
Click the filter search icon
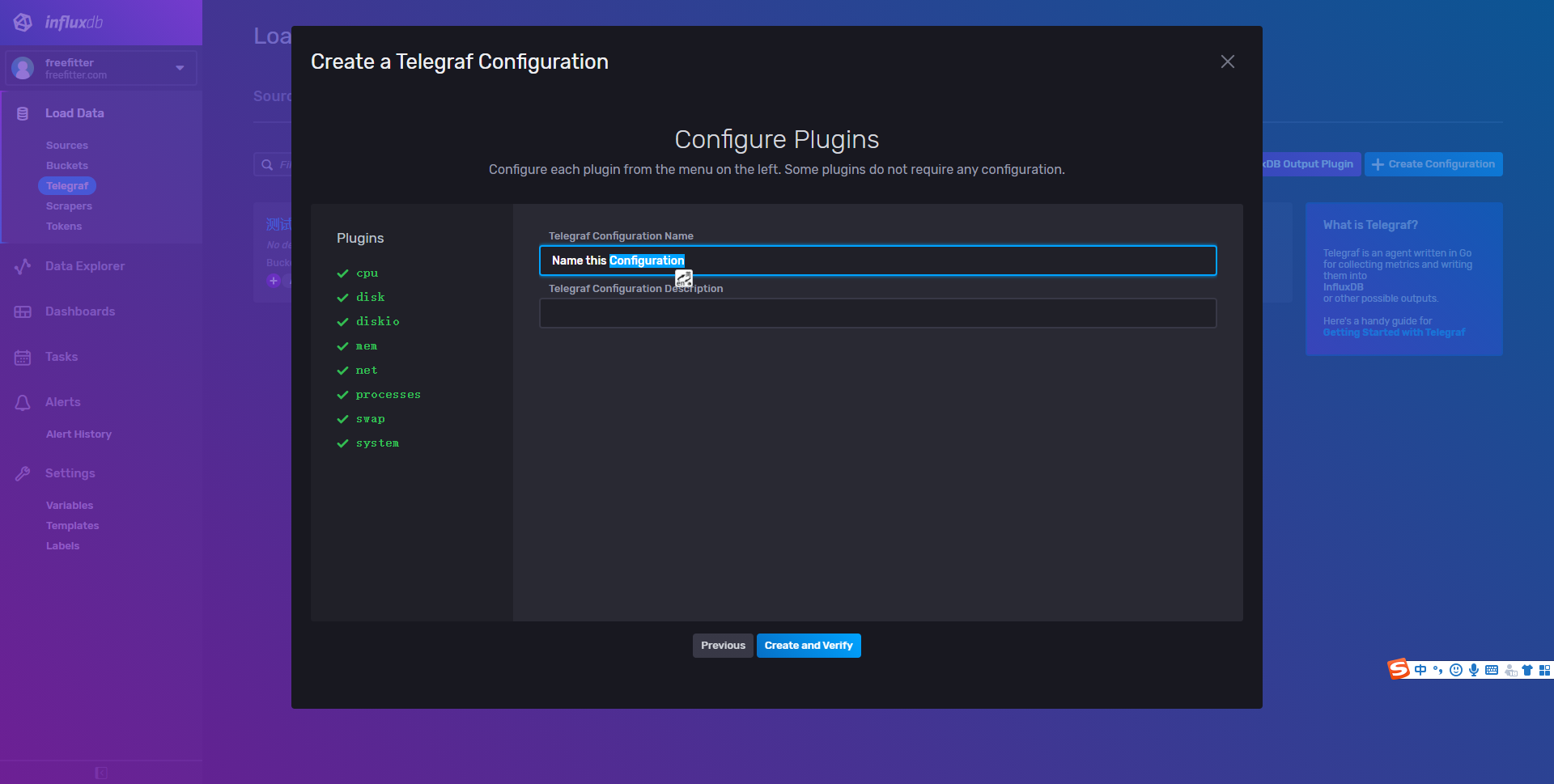point(267,165)
